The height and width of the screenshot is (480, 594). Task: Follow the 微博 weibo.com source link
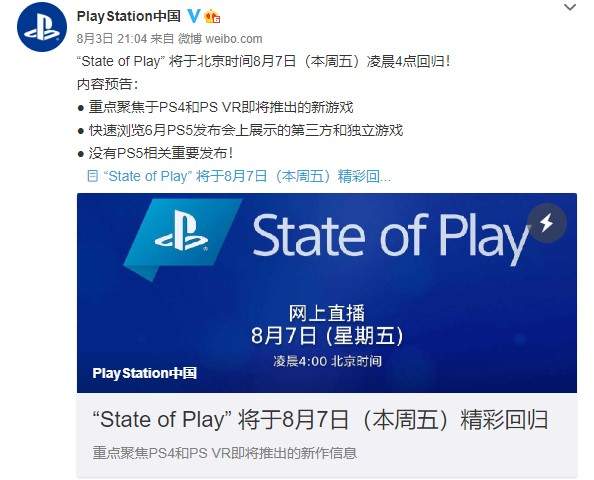220,38
